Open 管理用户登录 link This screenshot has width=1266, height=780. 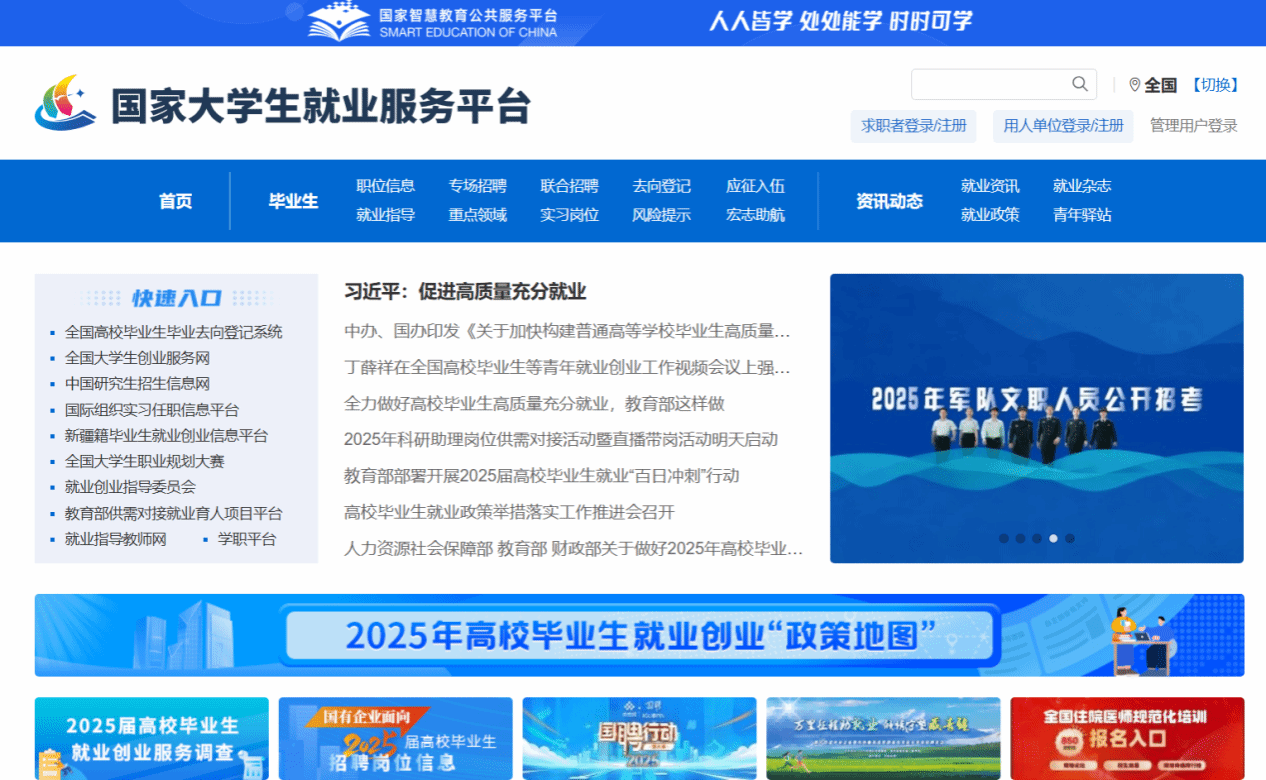(x=1194, y=126)
